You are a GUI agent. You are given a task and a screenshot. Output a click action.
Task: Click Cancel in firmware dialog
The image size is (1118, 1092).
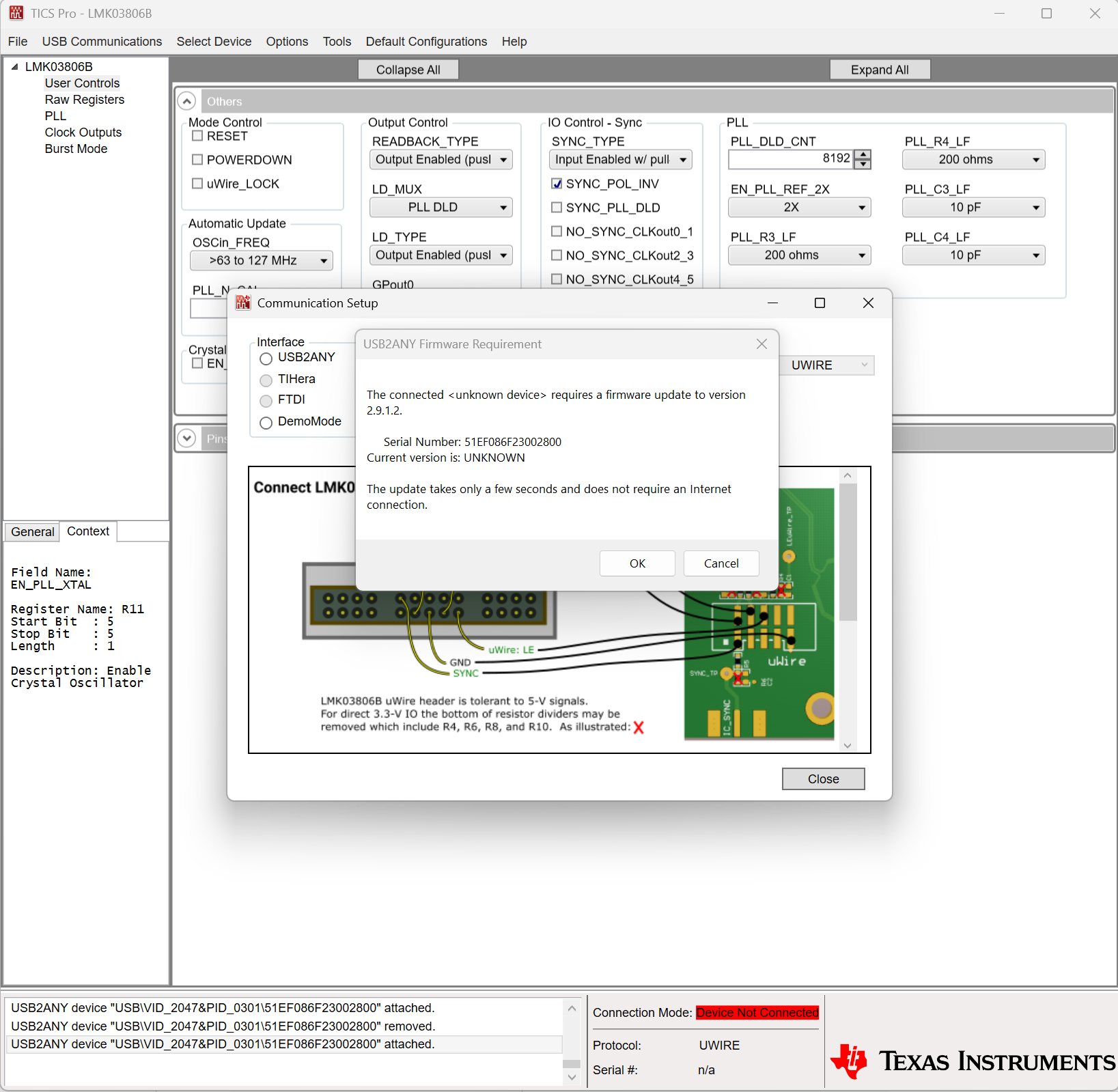point(721,563)
